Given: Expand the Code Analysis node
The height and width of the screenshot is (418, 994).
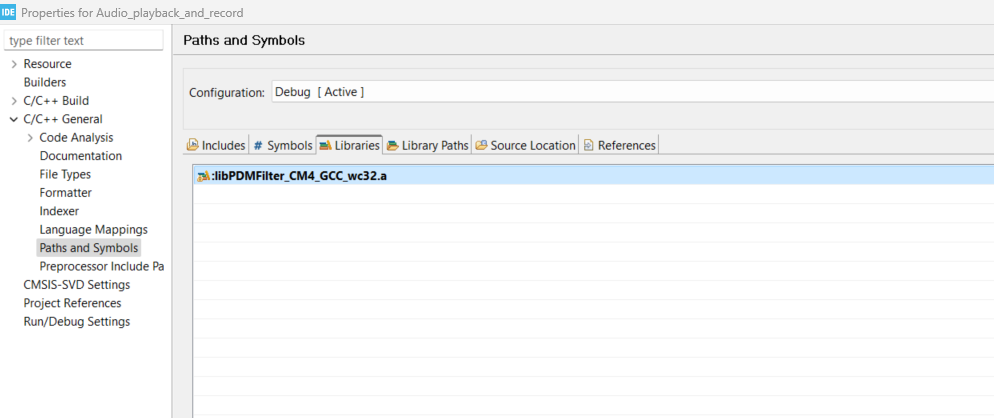Looking at the screenshot, I should (x=30, y=138).
